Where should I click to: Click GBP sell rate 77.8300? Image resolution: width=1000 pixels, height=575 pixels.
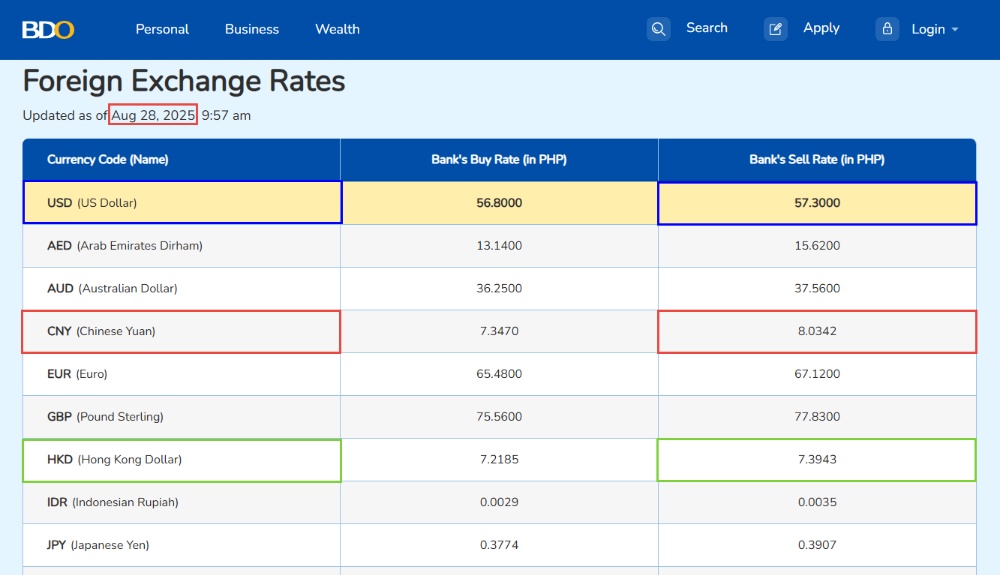point(817,416)
